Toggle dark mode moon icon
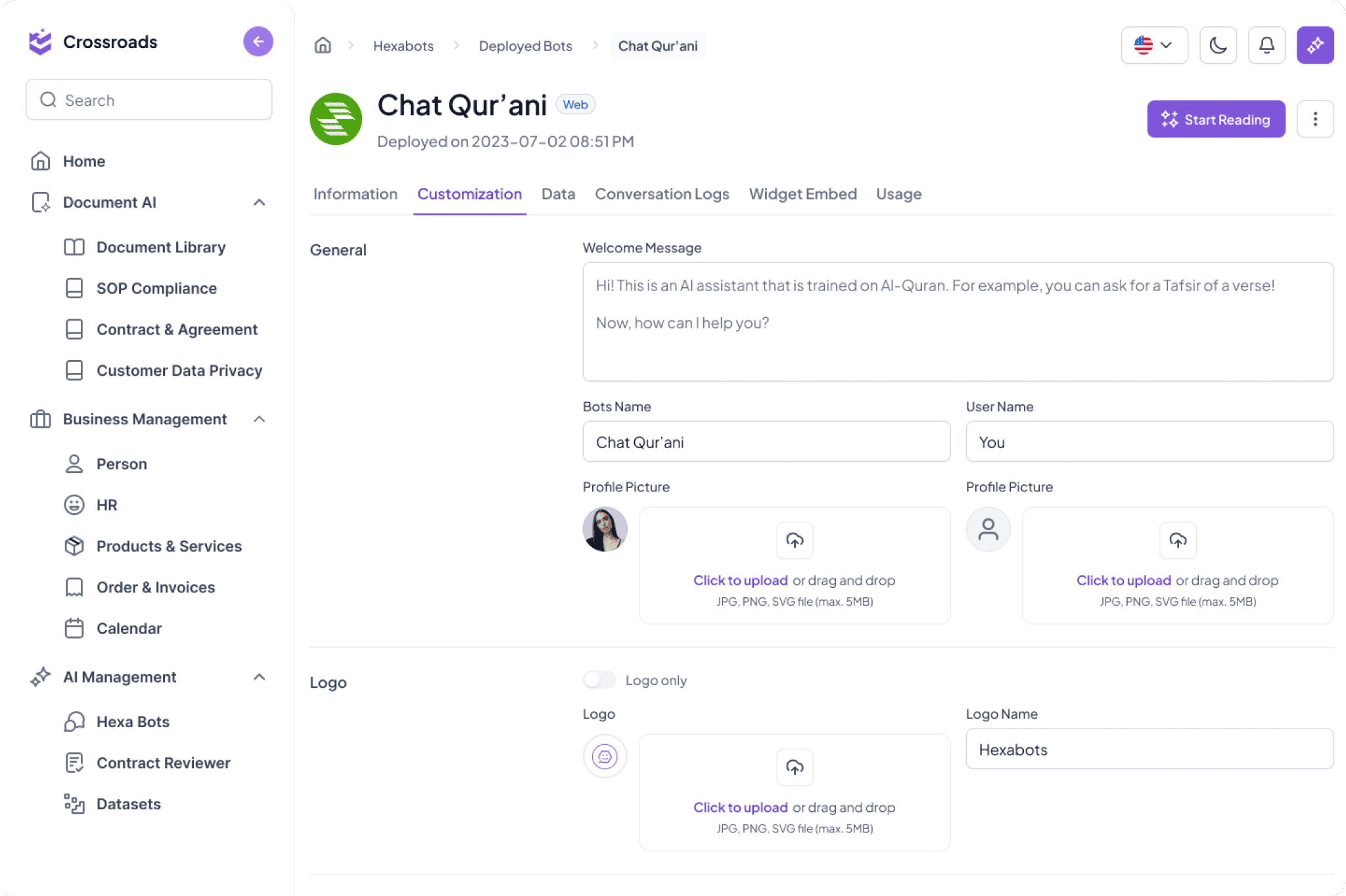This screenshot has height=896, width=1346. pos(1218,45)
